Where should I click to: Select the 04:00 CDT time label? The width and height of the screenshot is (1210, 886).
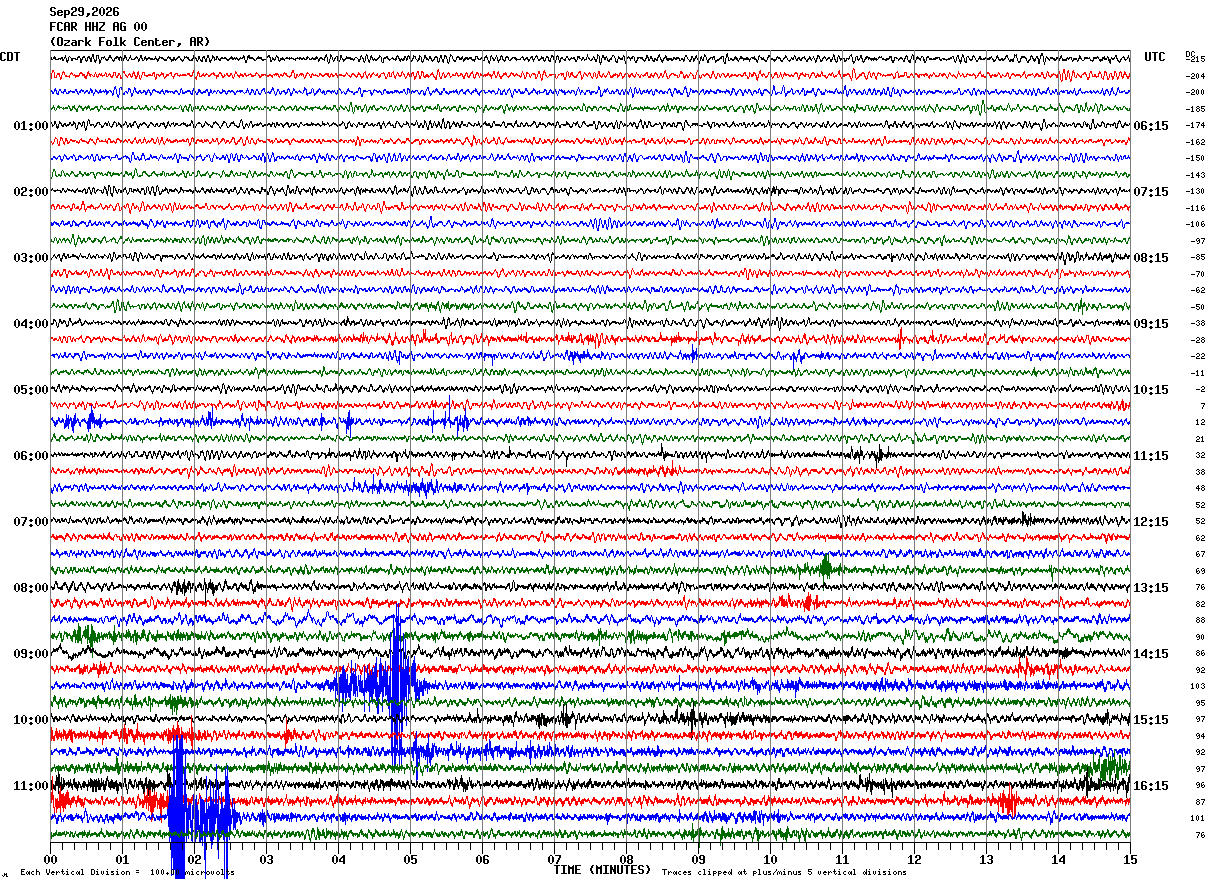30,324
